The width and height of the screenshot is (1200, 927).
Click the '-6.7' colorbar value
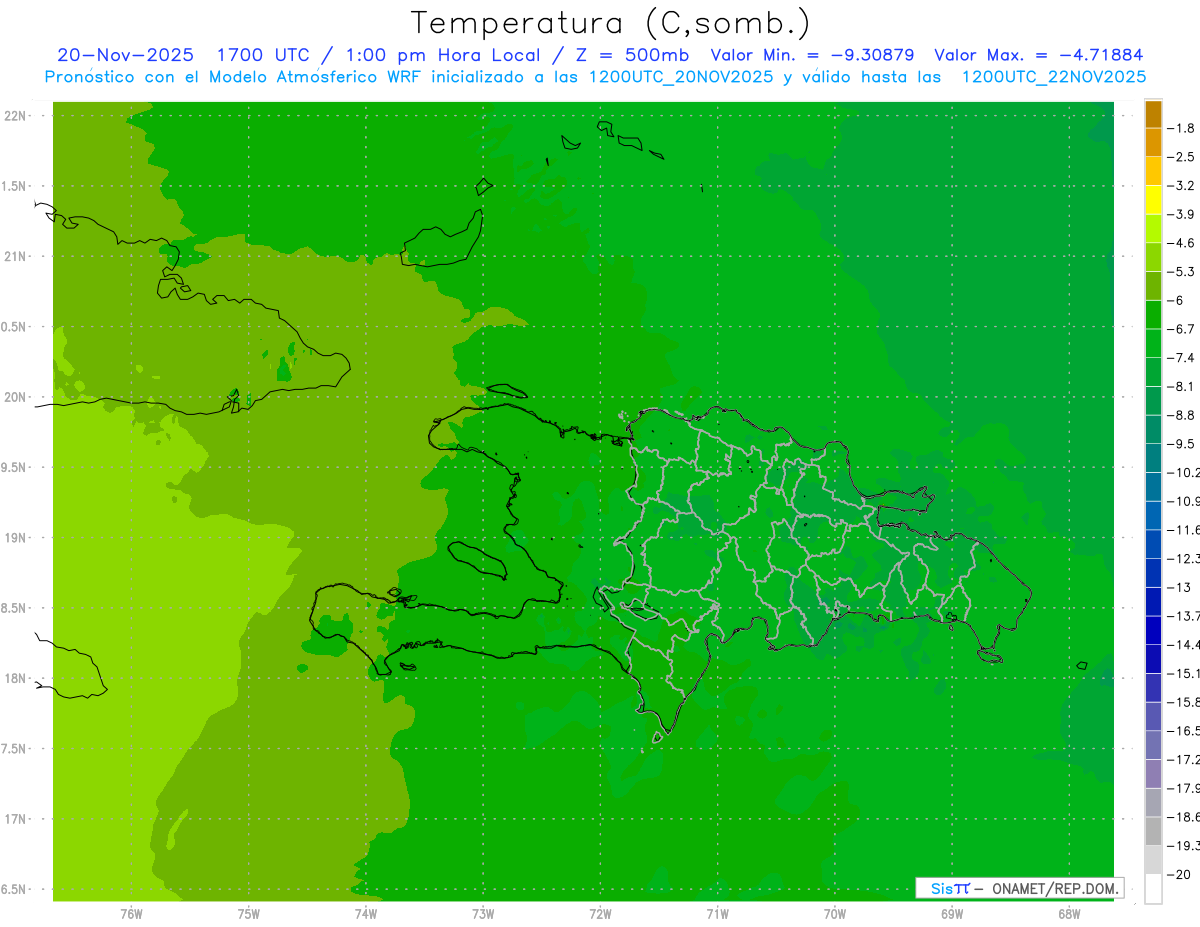tap(1183, 329)
